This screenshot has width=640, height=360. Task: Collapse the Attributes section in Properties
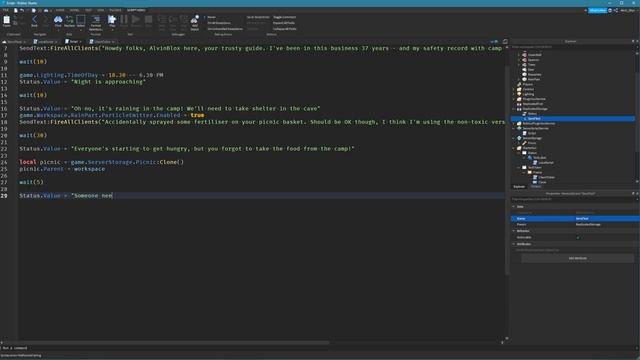pyautogui.click(x=514, y=244)
